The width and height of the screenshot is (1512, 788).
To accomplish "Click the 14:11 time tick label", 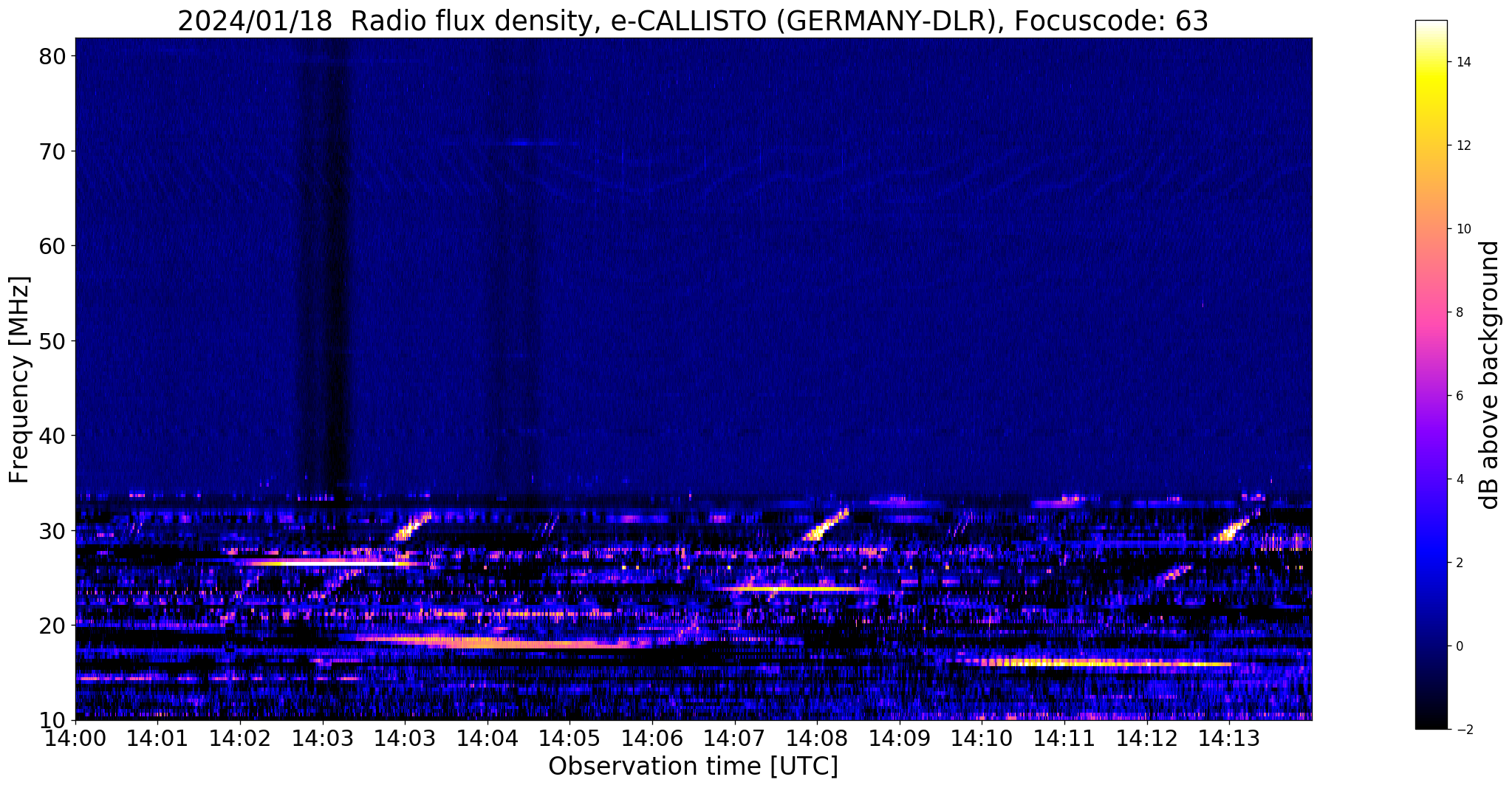I will pos(1064,739).
